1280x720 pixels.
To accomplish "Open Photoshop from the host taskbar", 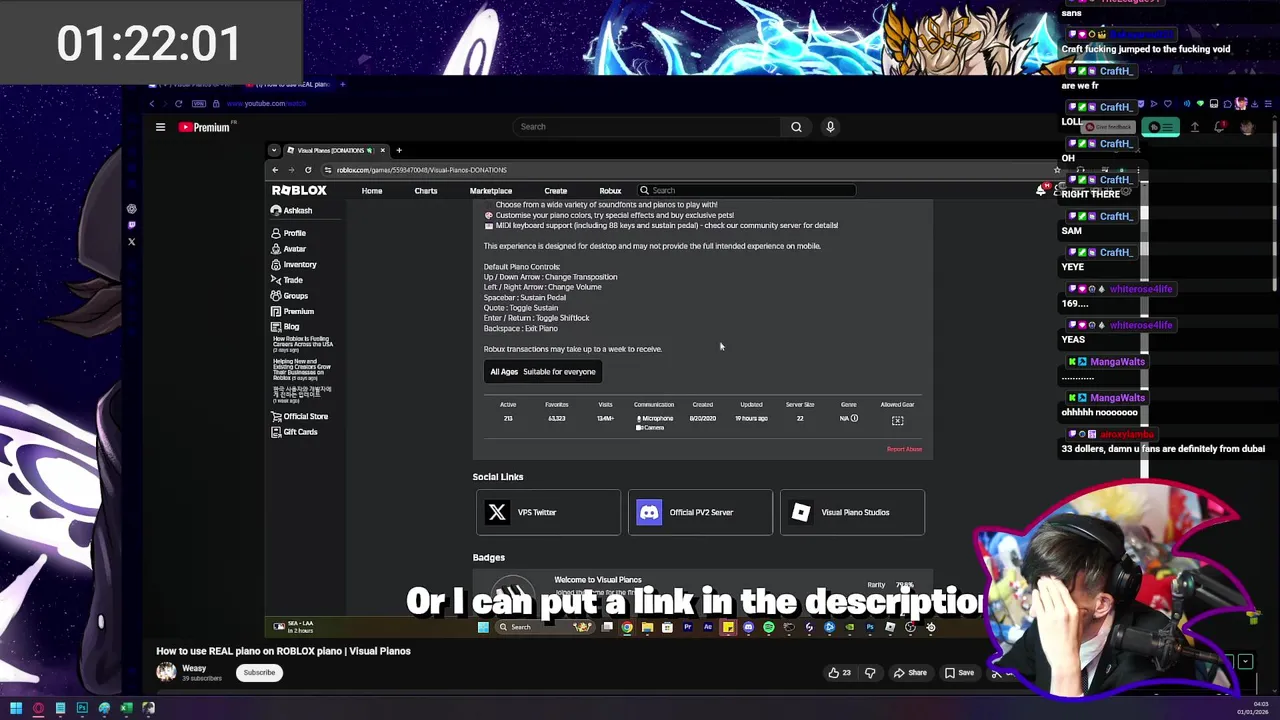I will pos(82,708).
